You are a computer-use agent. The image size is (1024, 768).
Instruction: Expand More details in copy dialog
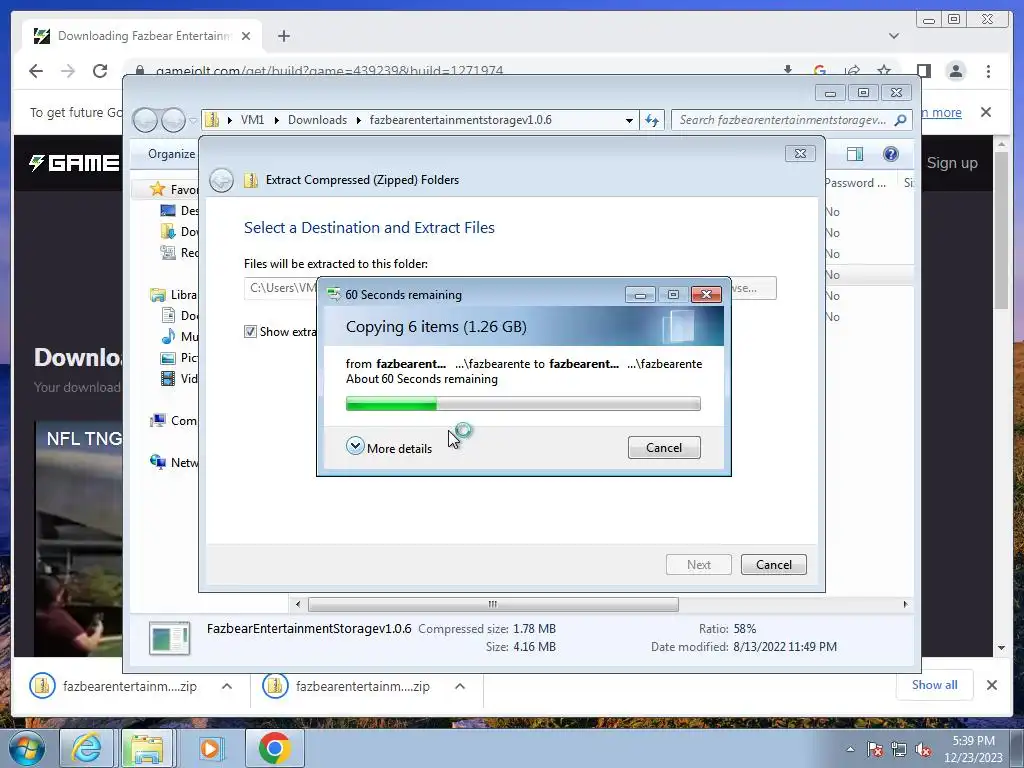tap(389, 447)
